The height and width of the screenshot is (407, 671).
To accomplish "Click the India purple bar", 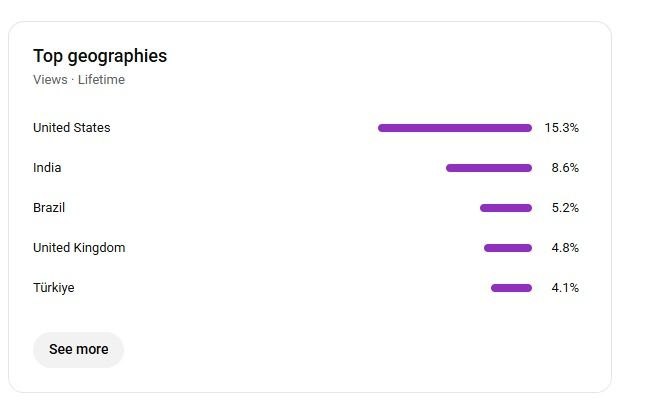I will pos(489,168).
